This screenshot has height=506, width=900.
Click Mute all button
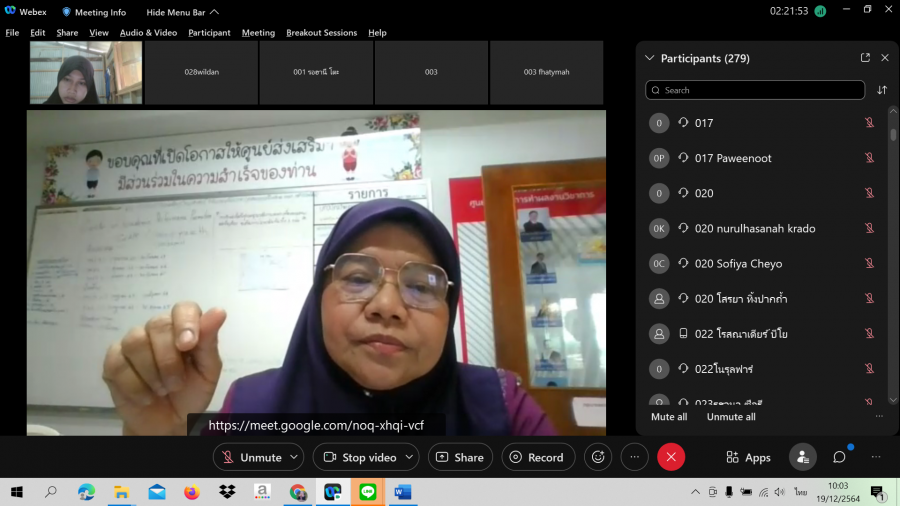(669, 417)
